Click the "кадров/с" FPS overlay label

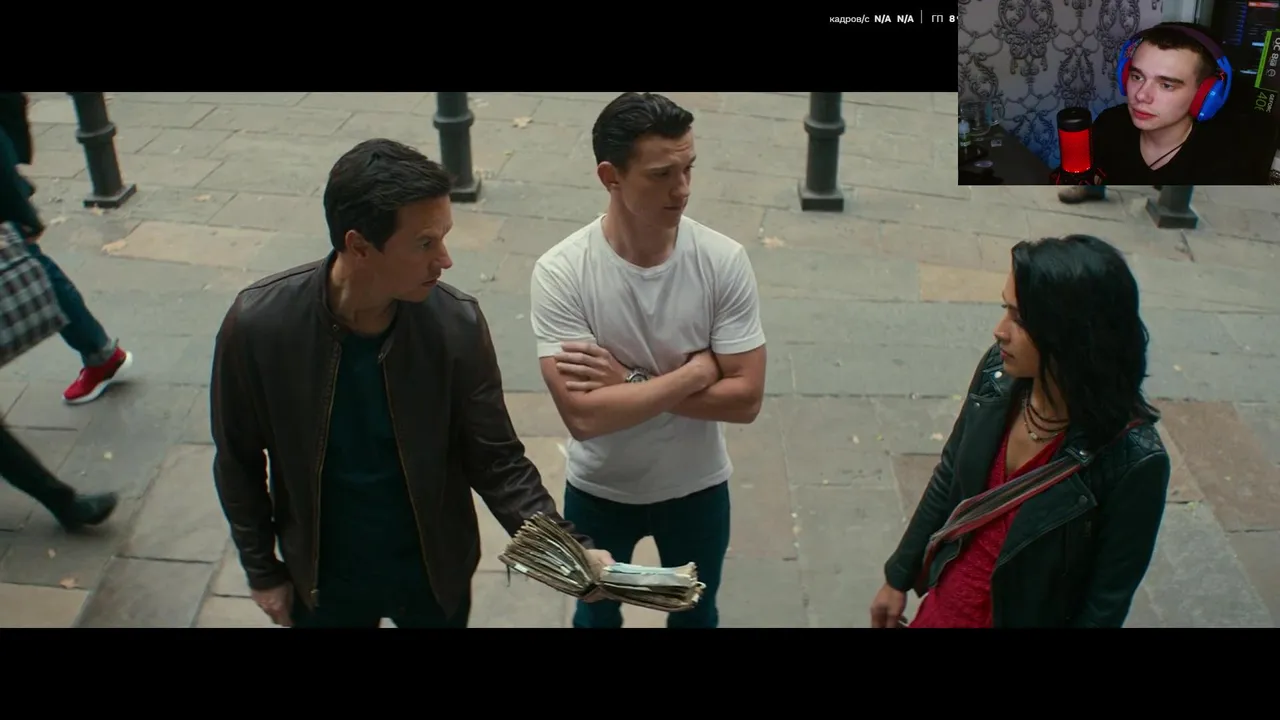pyautogui.click(x=849, y=19)
